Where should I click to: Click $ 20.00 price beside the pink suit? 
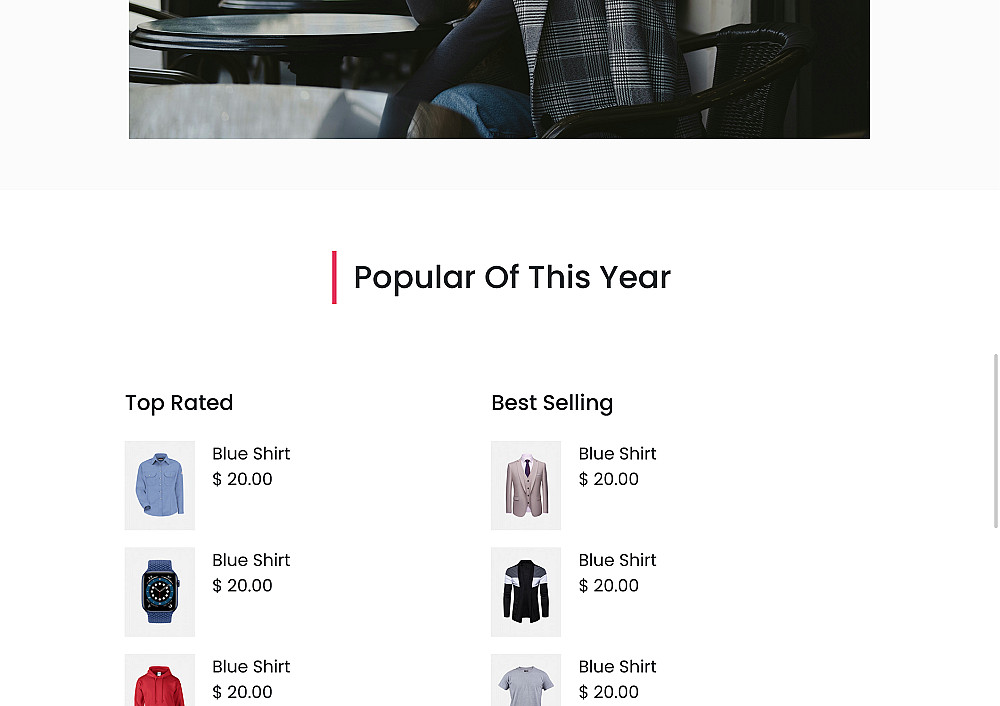click(608, 479)
